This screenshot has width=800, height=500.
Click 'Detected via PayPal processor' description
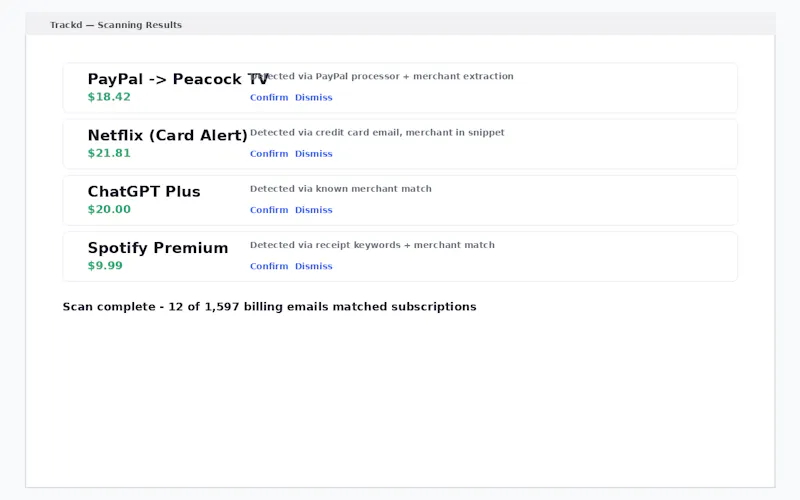coord(382,76)
